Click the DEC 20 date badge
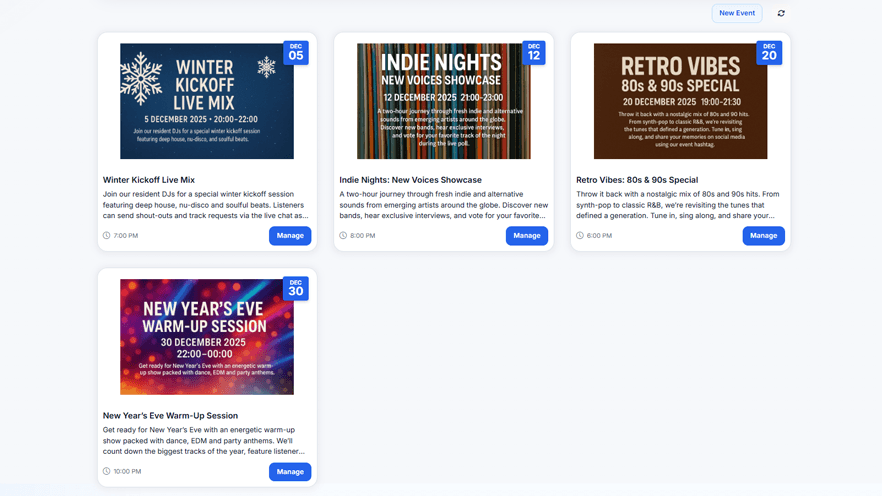The height and width of the screenshot is (496, 882). pos(769,53)
